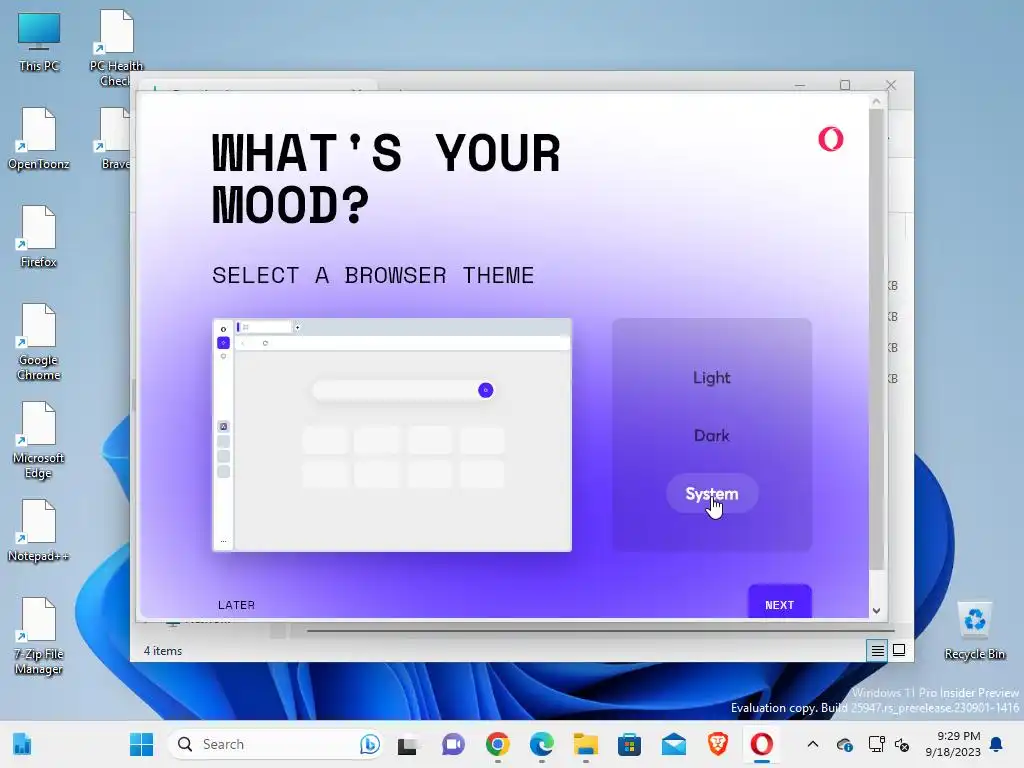Select the Recycle Bin desktop icon
The width and height of the screenshot is (1024, 768).
[974, 631]
